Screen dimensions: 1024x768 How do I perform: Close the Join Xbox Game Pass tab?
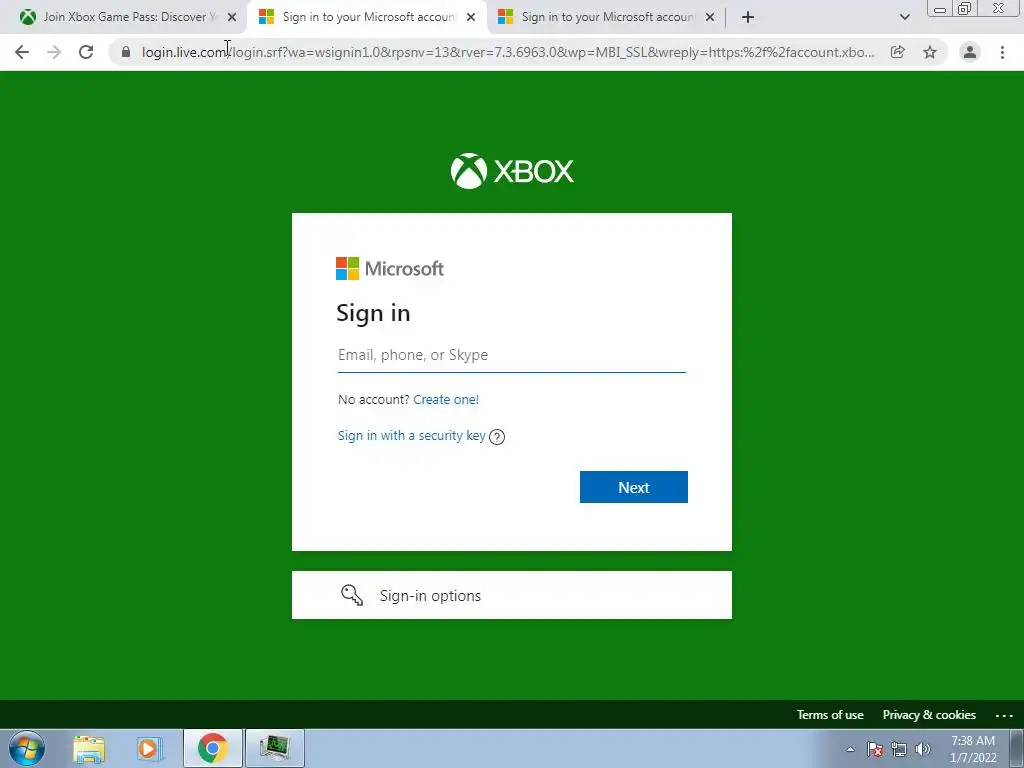[232, 17]
